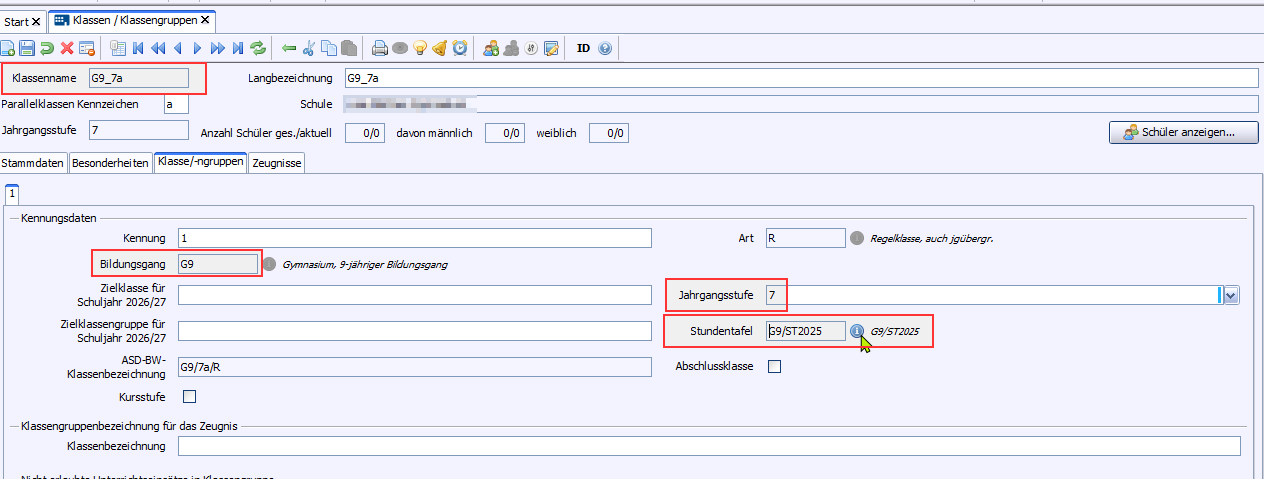The height and width of the screenshot is (479, 1264).
Task: Select the Besonderheiten tab
Action: click(110, 163)
